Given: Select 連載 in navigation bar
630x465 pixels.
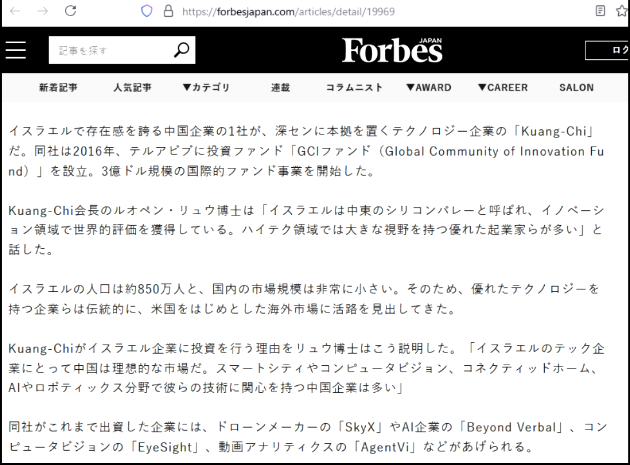Looking at the screenshot, I should (x=281, y=88).
